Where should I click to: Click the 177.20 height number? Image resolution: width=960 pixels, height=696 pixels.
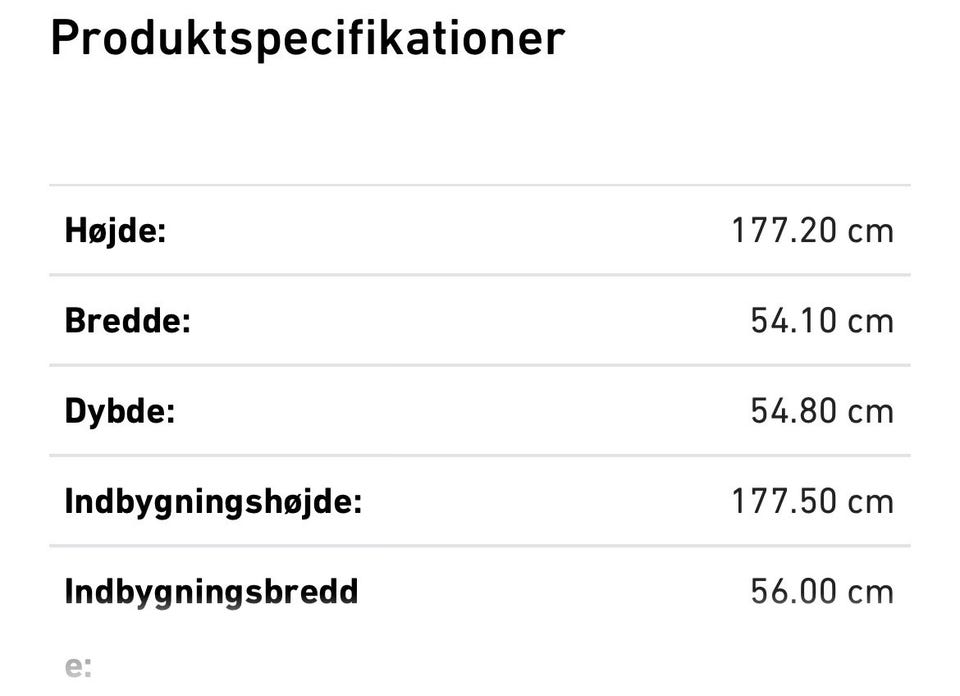[x=783, y=232]
